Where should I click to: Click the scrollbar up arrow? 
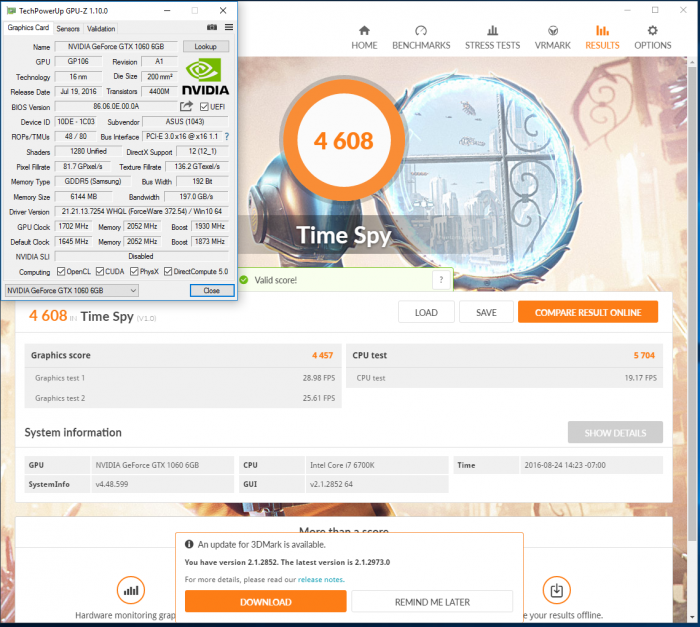692,61
